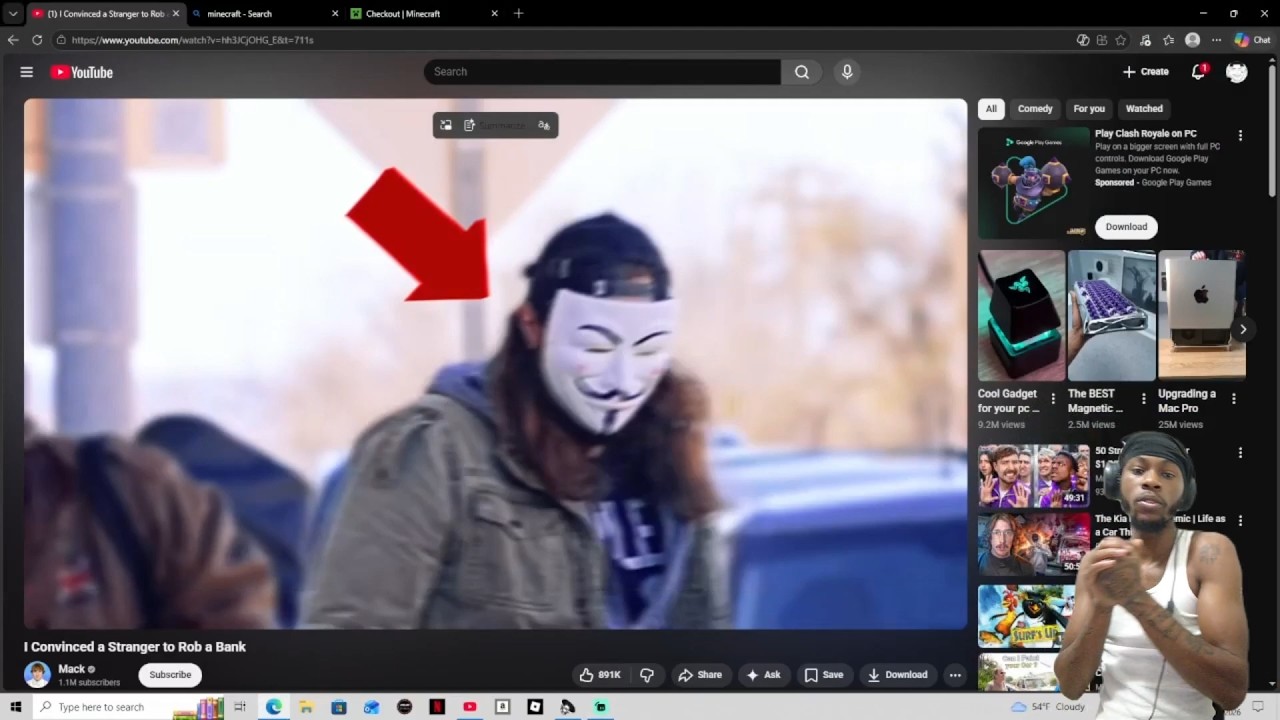
Task: Select the For you filter chip
Action: tap(1089, 108)
